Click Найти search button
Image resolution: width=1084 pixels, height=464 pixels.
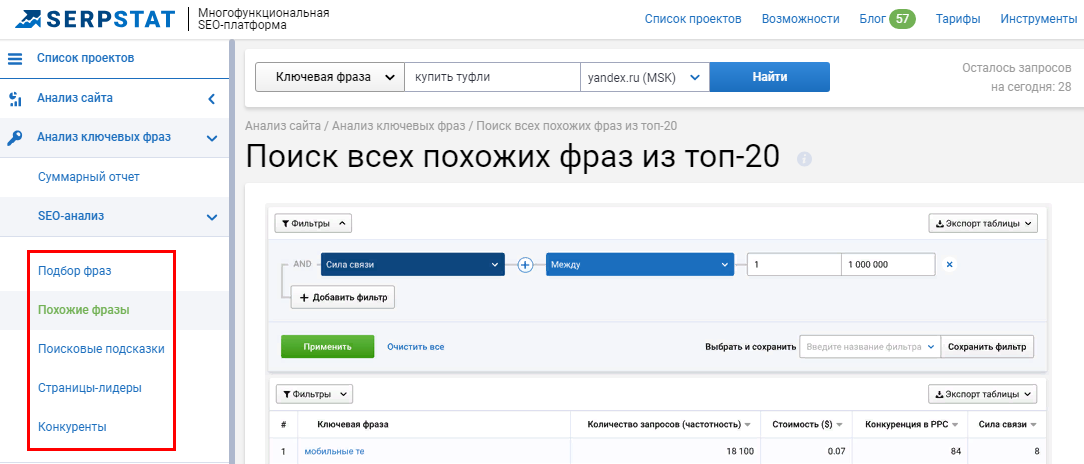pos(769,77)
